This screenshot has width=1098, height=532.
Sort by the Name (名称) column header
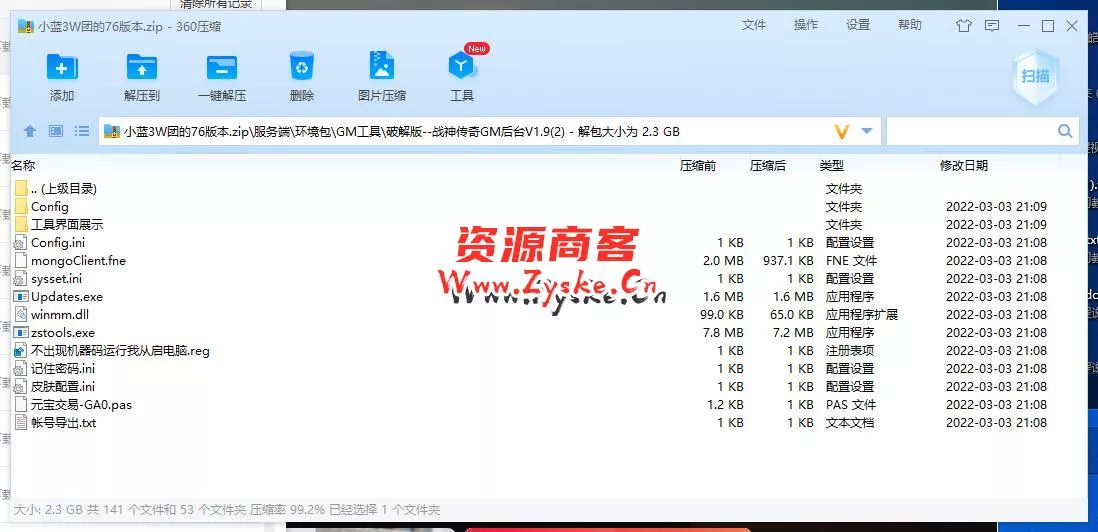coord(23,165)
